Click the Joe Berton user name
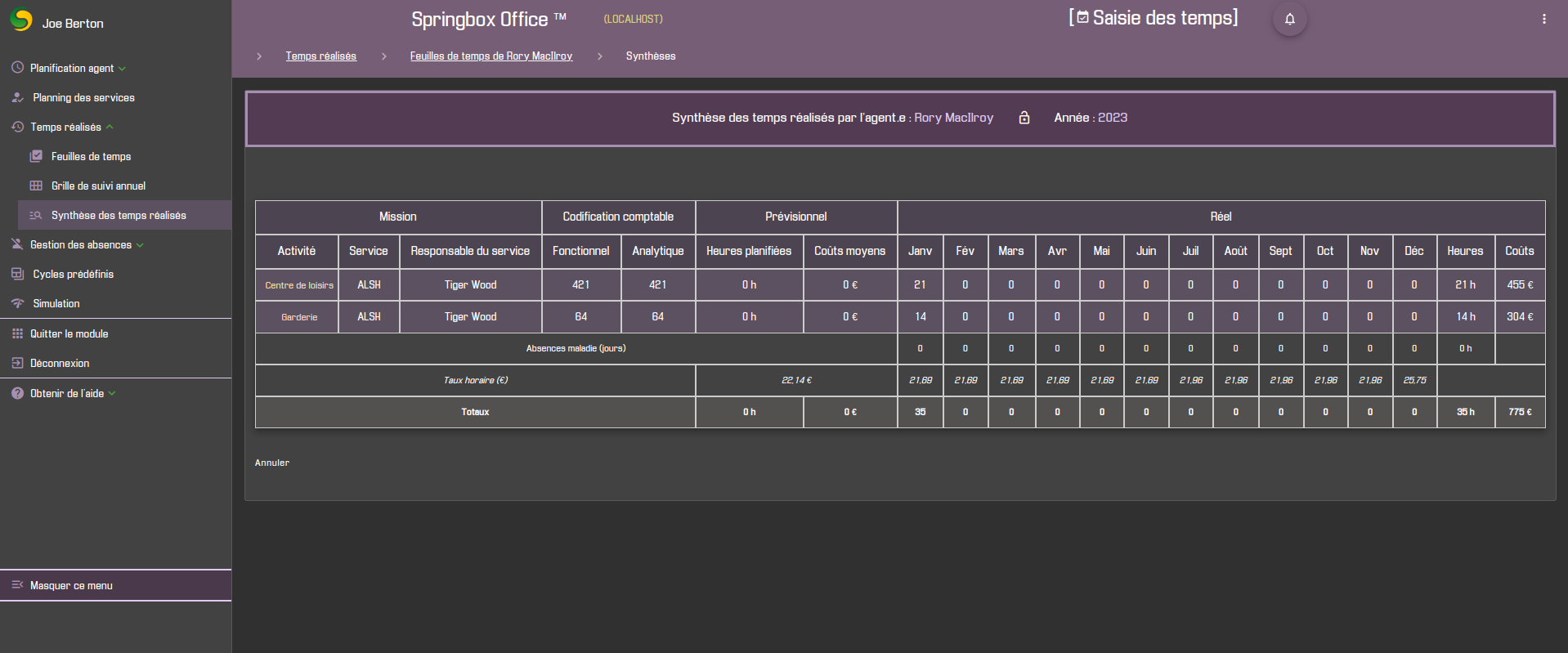This screenshot has width=1568, height=653. tap(73, 24)
